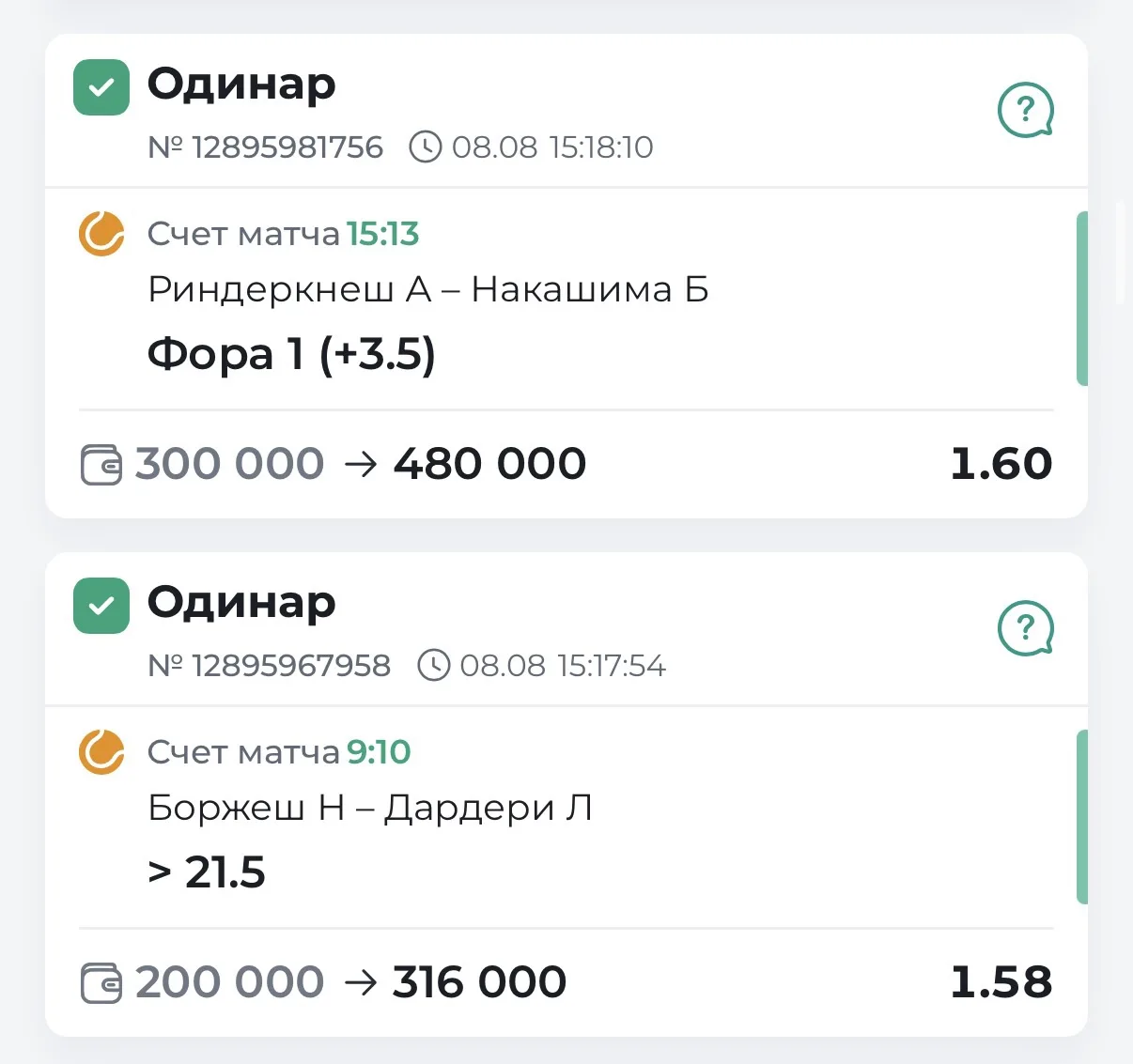Image resolution: width=1133 pixels, height=1064 pixels.
Task: Click green status bar on second bet card
Action: point(1081,817)
